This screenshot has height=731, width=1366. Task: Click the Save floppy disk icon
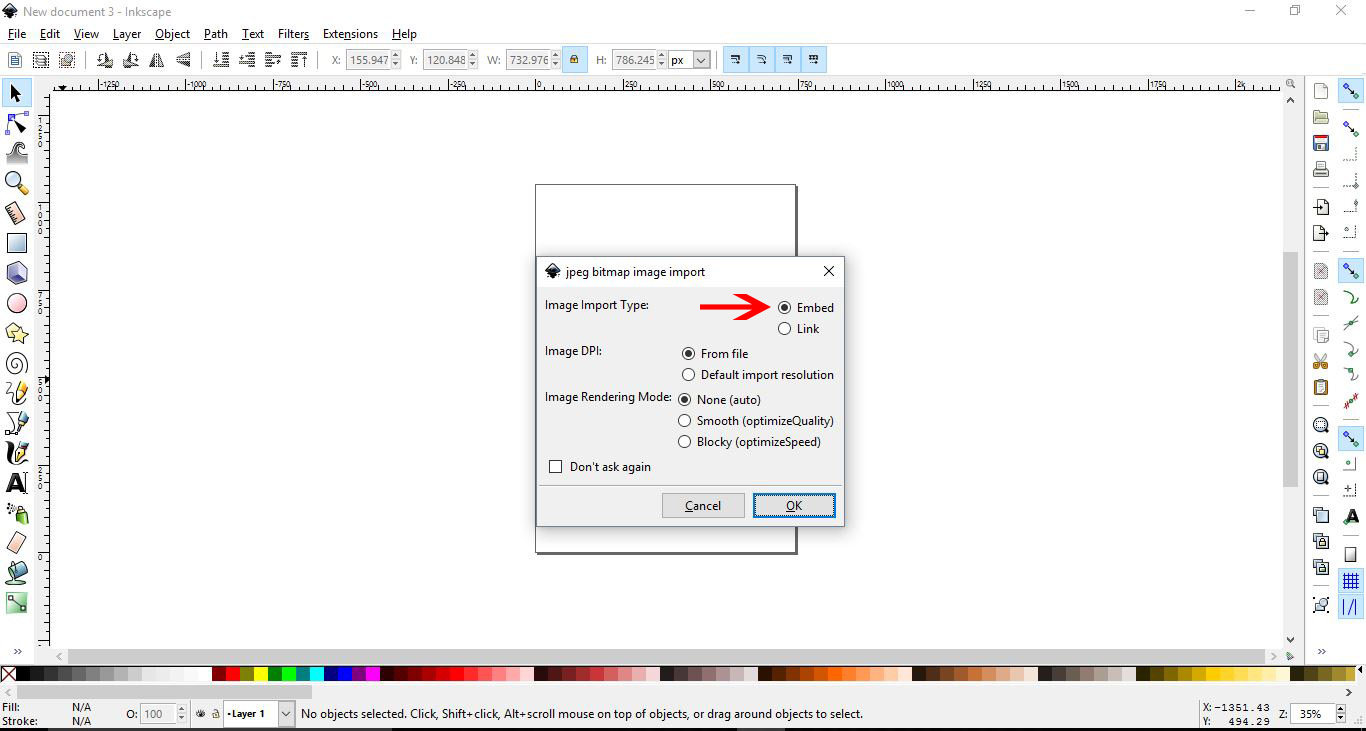click(x=1321, y=143)
